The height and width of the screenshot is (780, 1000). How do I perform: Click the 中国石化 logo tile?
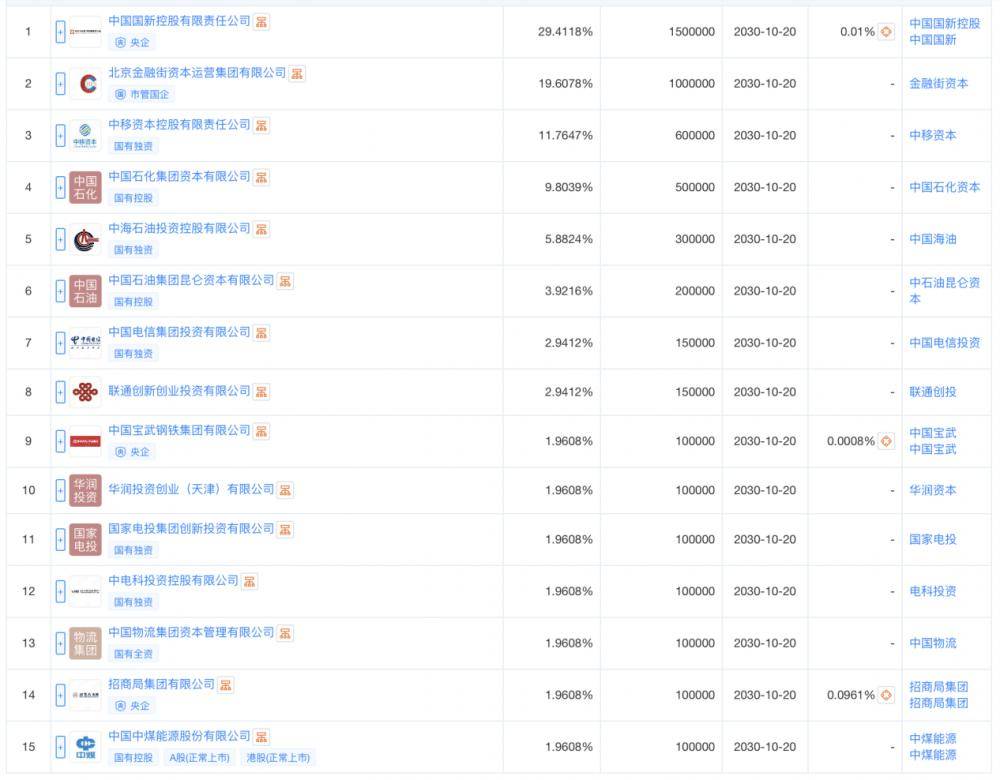pos(86,187)
